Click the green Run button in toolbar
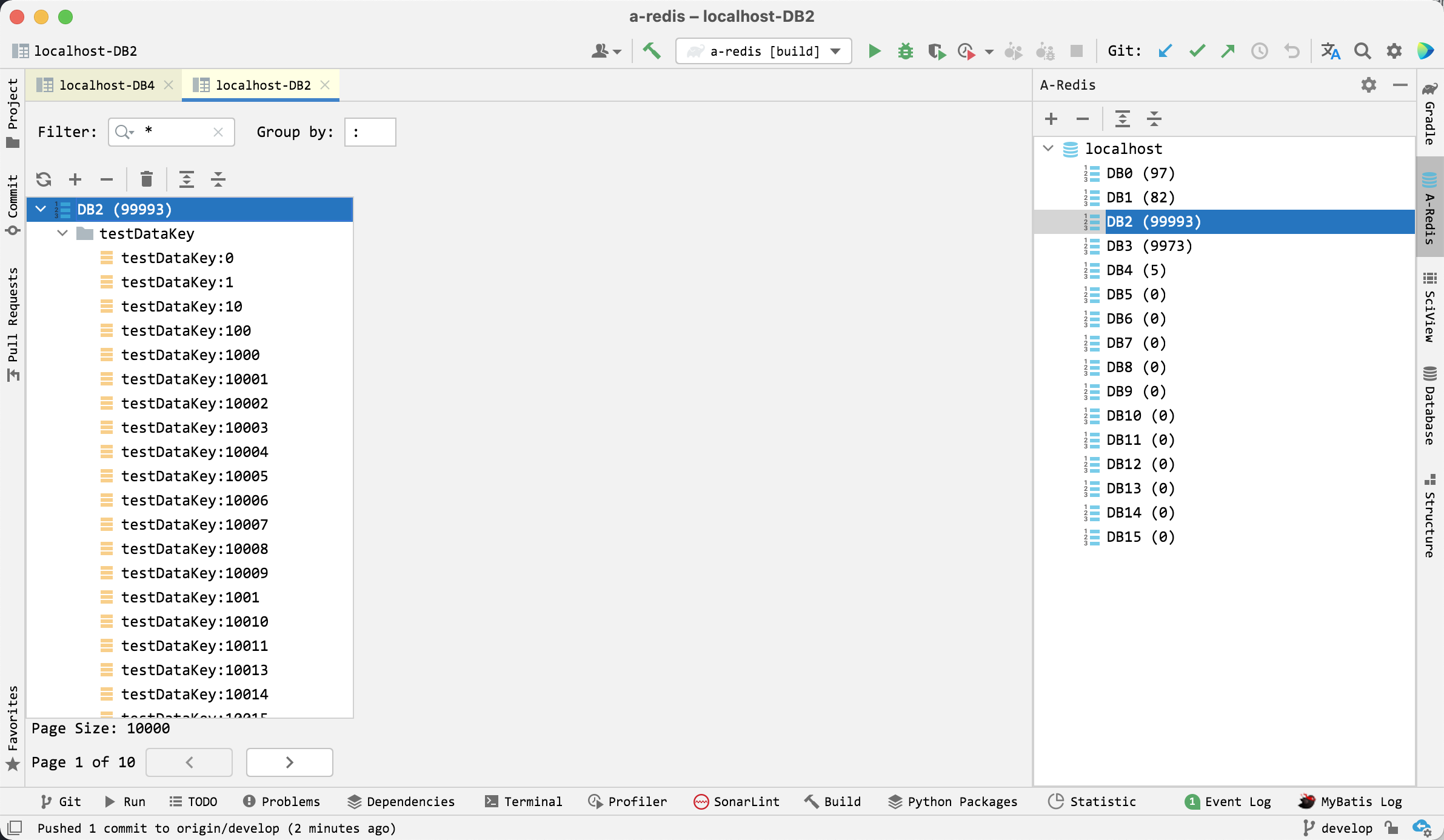This screenshot has width=1444, height=840. coord(874,51)
